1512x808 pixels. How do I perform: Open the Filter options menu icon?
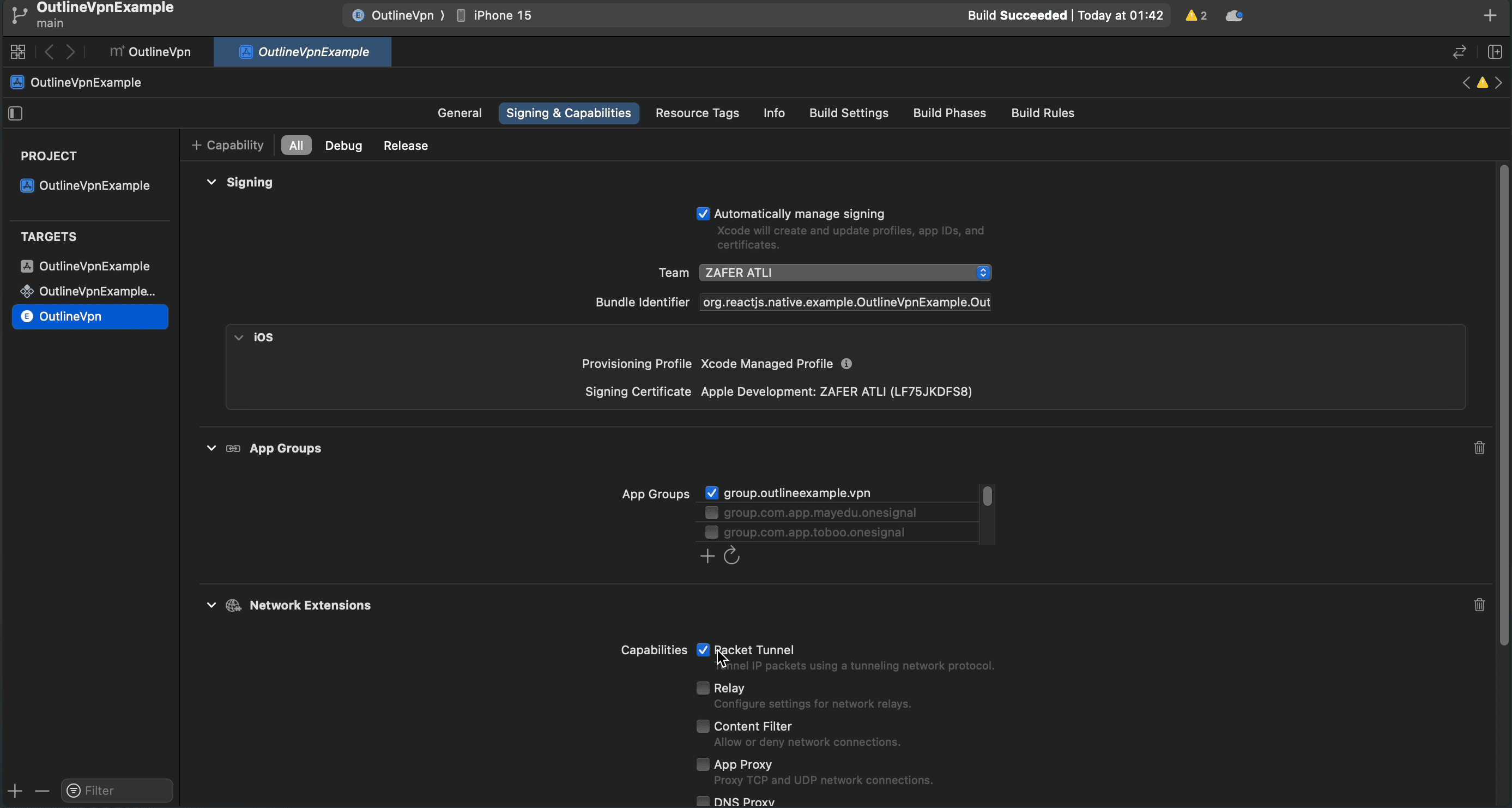73,791
